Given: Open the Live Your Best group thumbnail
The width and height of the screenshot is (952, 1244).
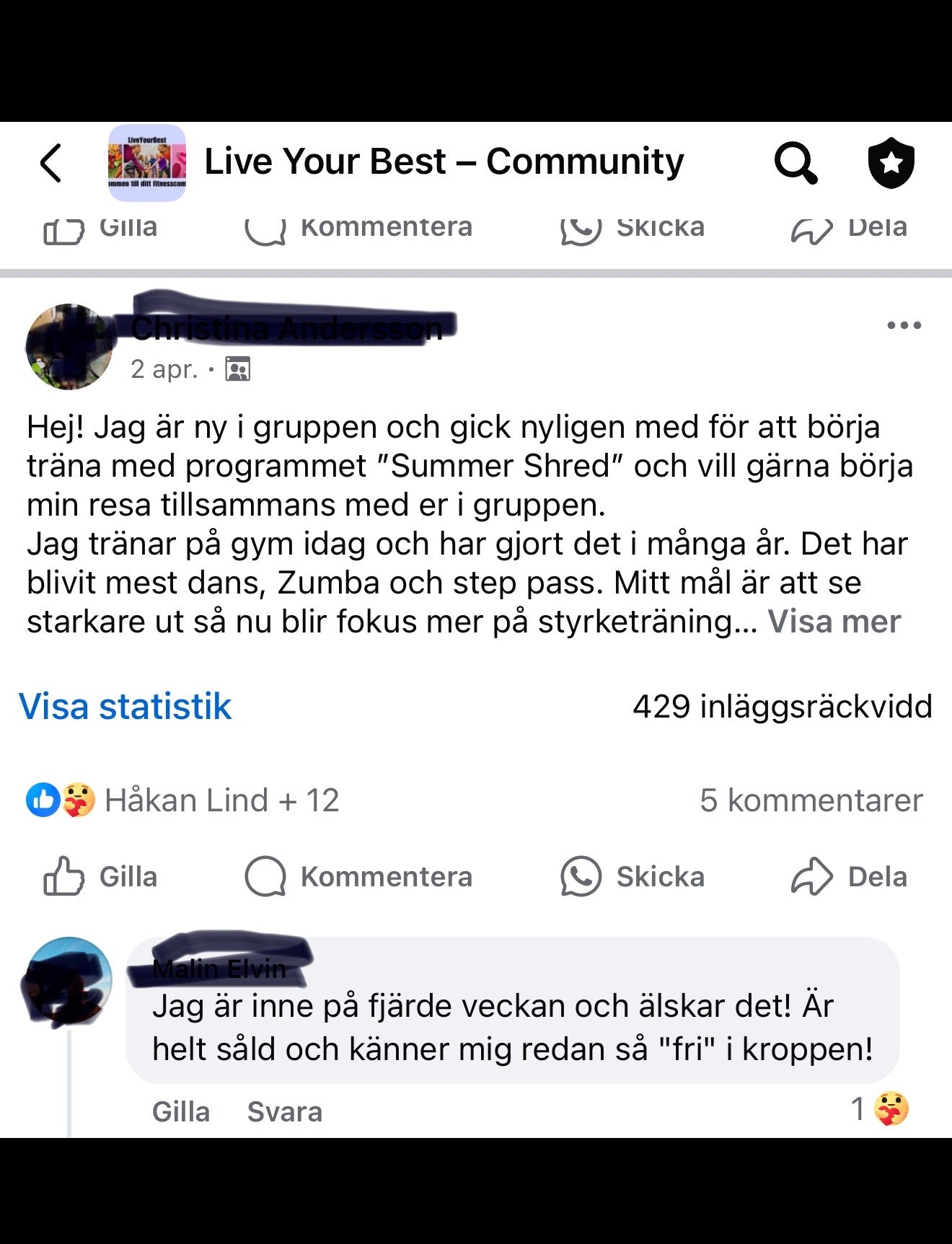Looking at the screenshot, I should click(147, 162).
